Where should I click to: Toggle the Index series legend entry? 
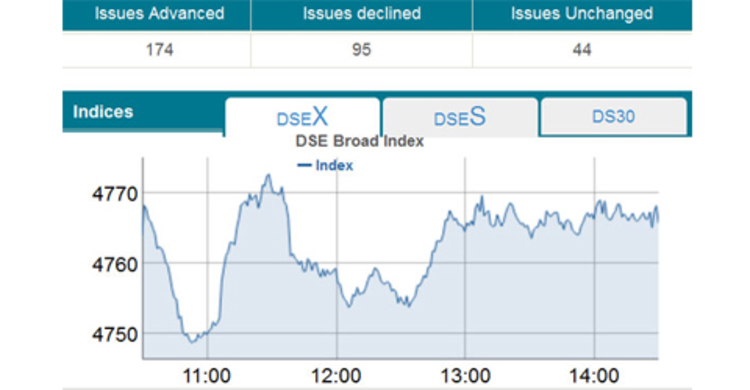325,166
